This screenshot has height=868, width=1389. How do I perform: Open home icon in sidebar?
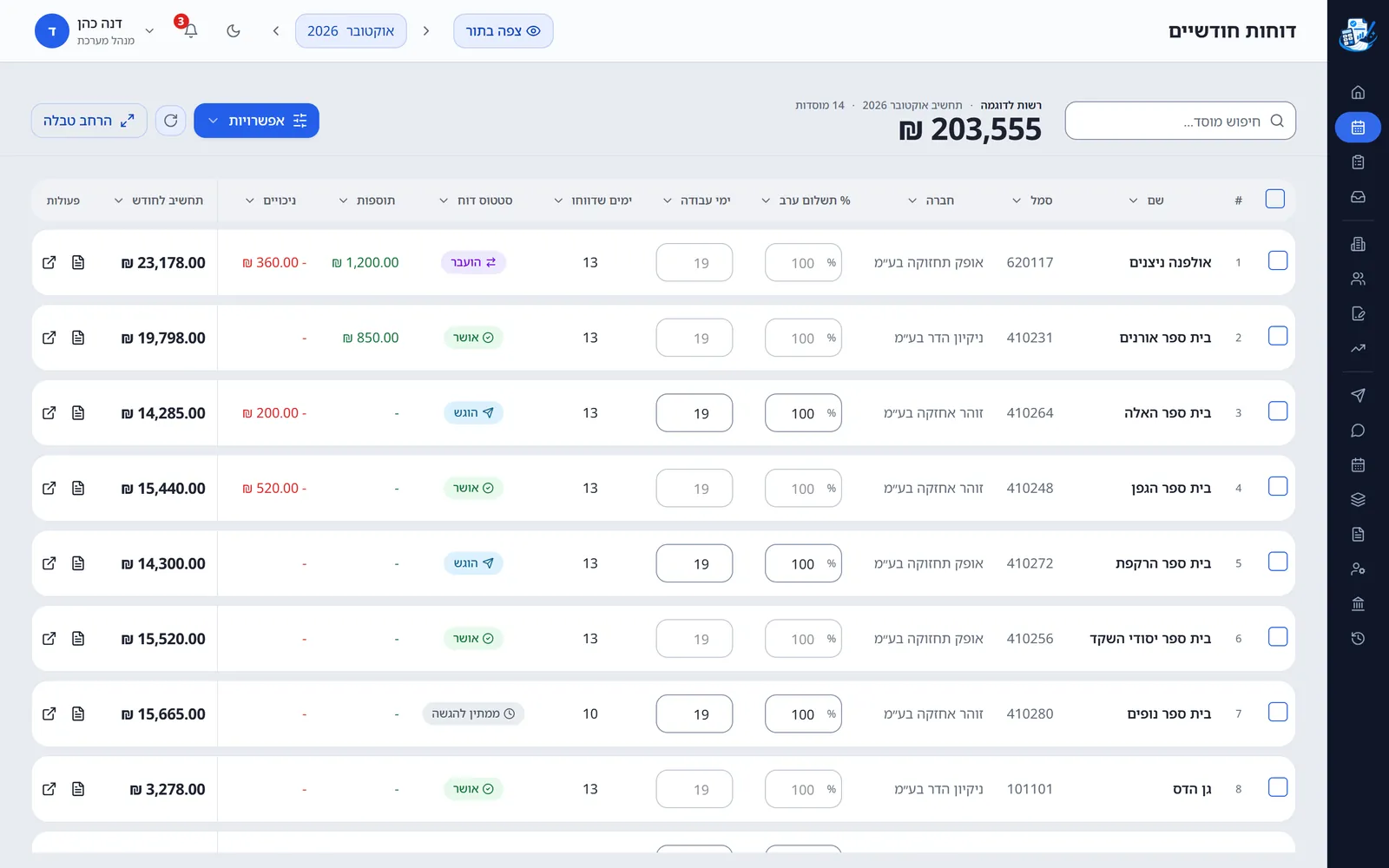click(1358, 92)
